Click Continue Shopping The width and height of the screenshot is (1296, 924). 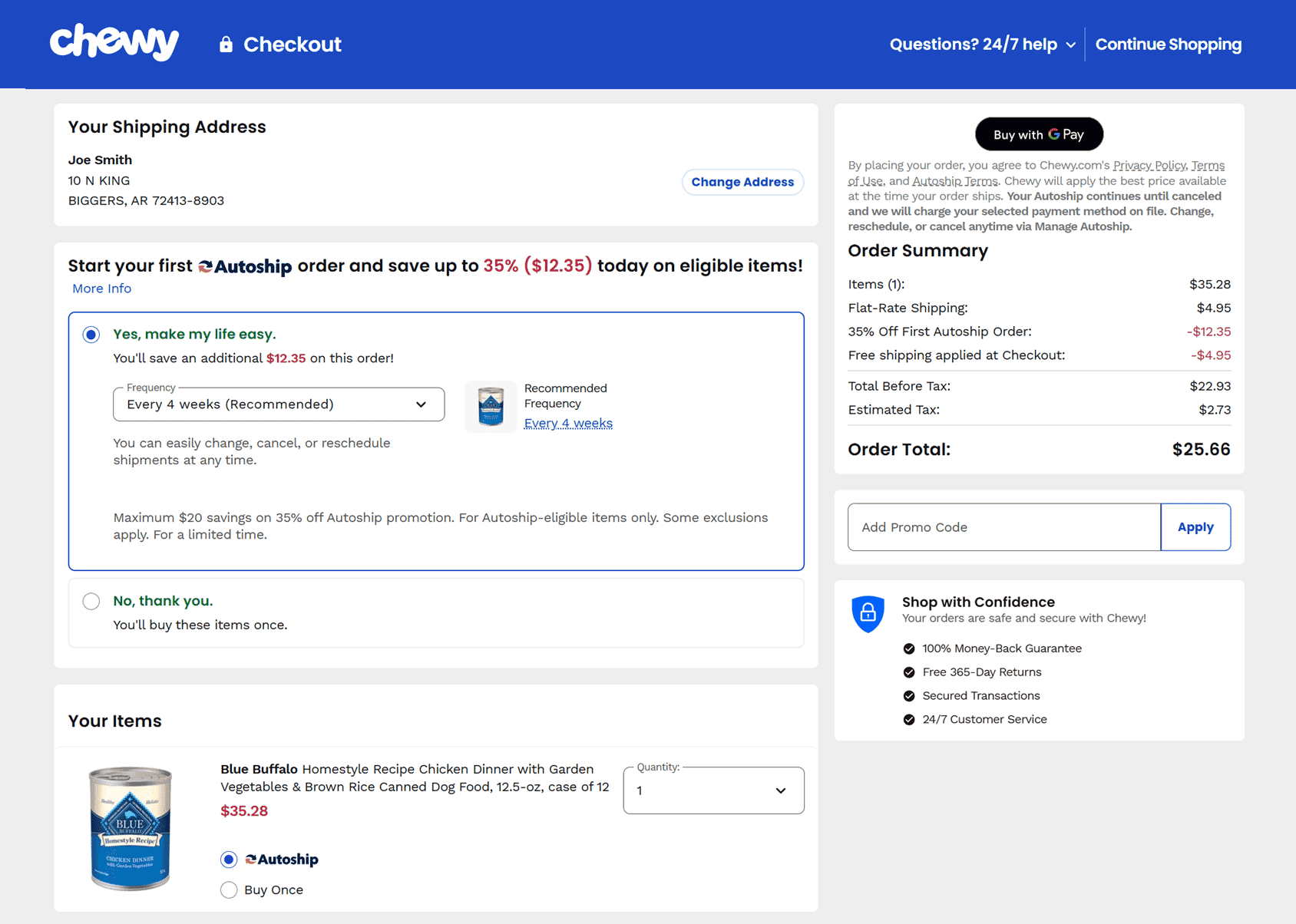(1169, 45)
